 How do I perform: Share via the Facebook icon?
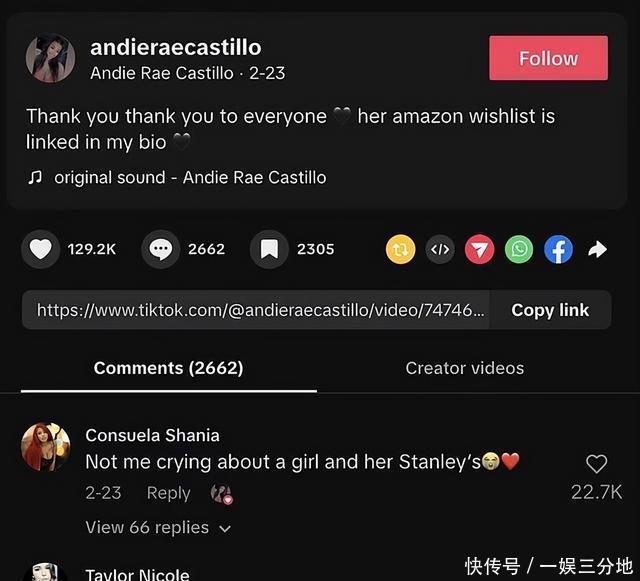(558, 249)
